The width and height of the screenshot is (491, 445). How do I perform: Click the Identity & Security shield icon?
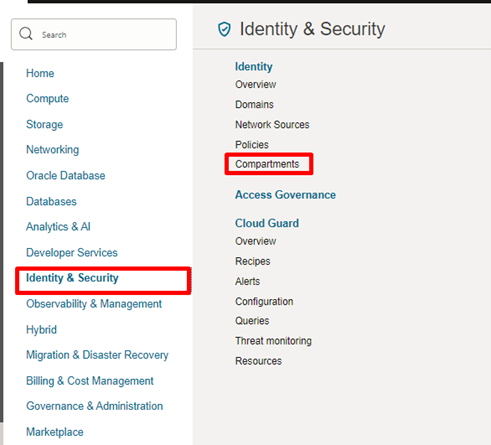pyautogui.click(x=224, y=29)
